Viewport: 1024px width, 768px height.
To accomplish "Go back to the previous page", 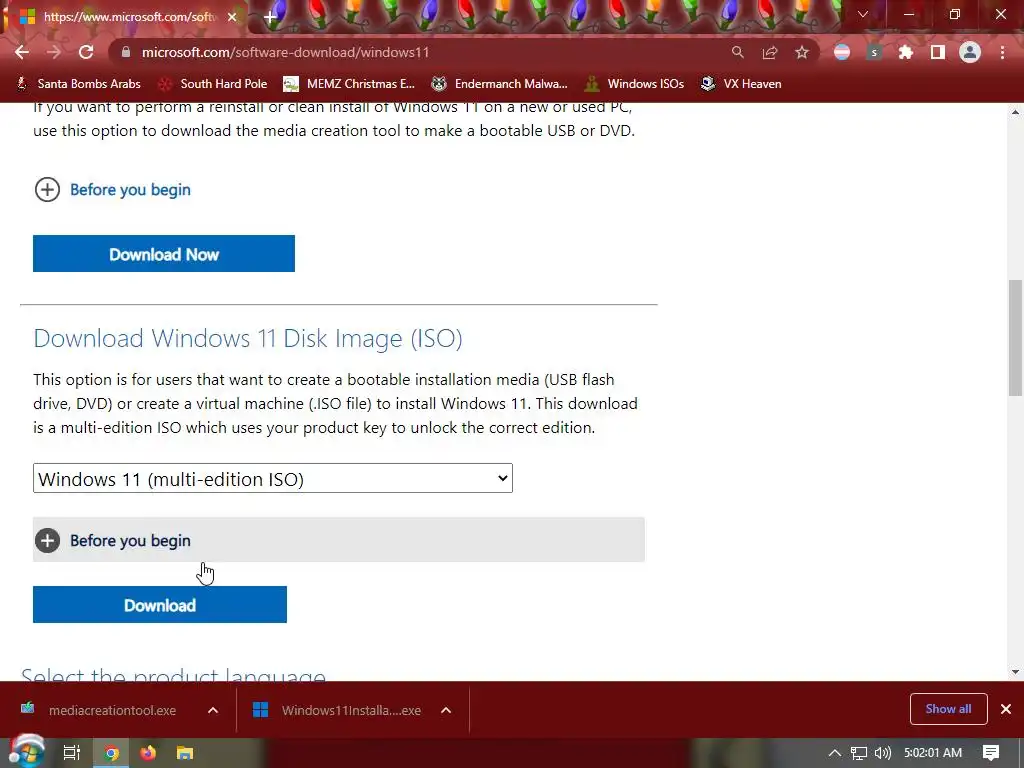I will point(22,52).
